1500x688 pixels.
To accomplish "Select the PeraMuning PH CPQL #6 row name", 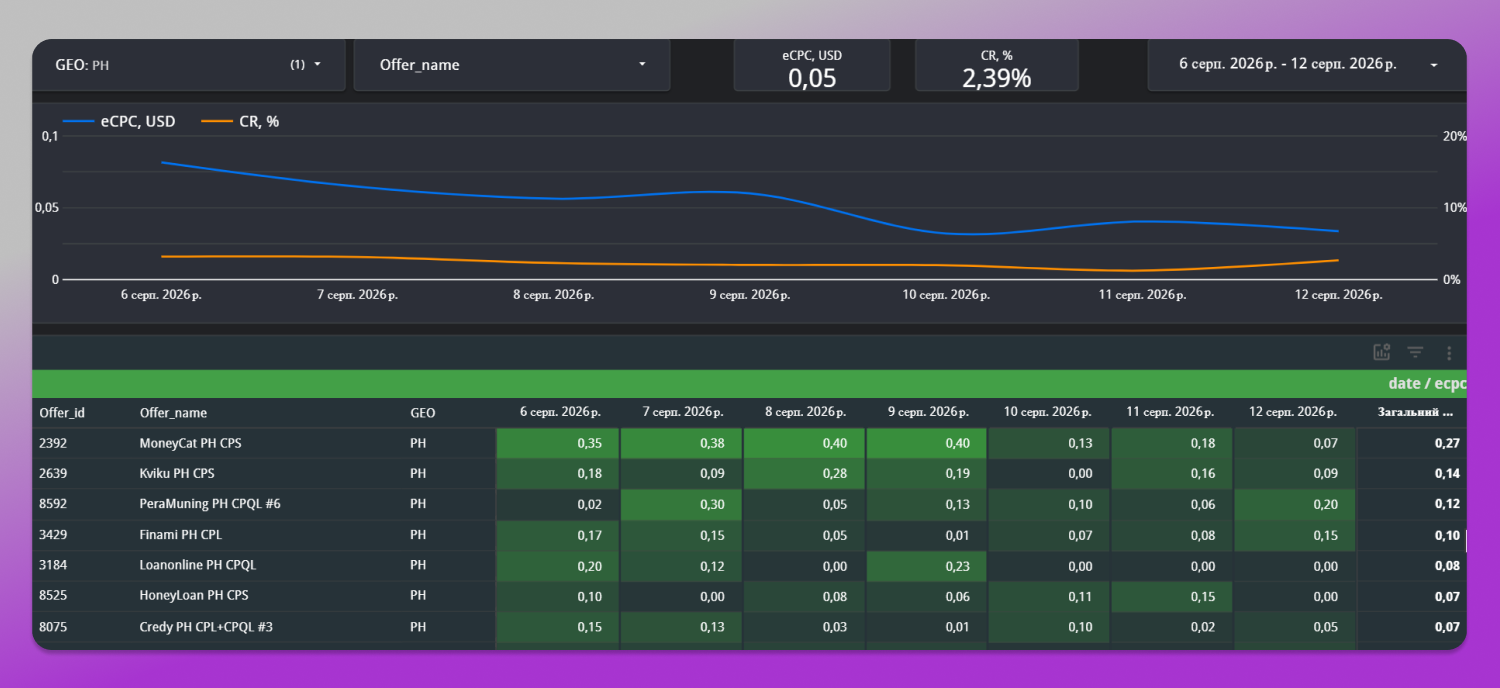I will [210, 504].
